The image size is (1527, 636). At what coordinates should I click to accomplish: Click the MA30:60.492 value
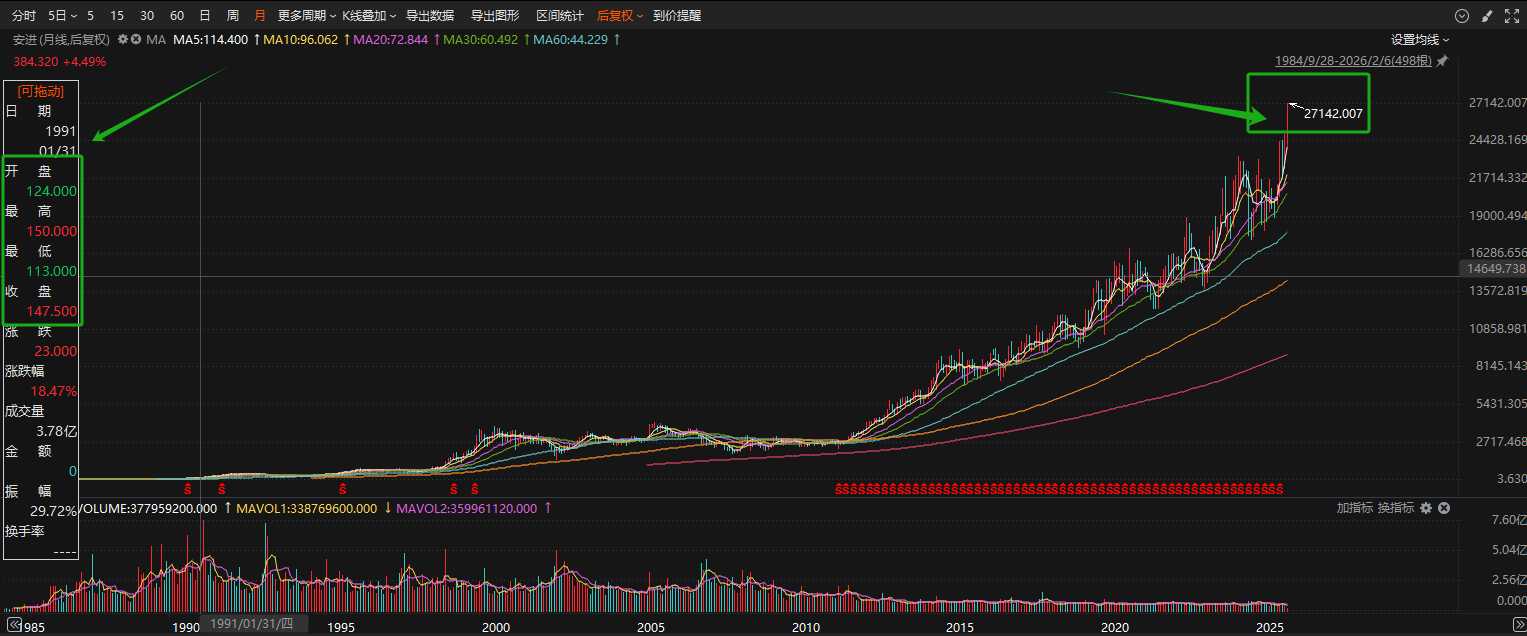point(480,39)
